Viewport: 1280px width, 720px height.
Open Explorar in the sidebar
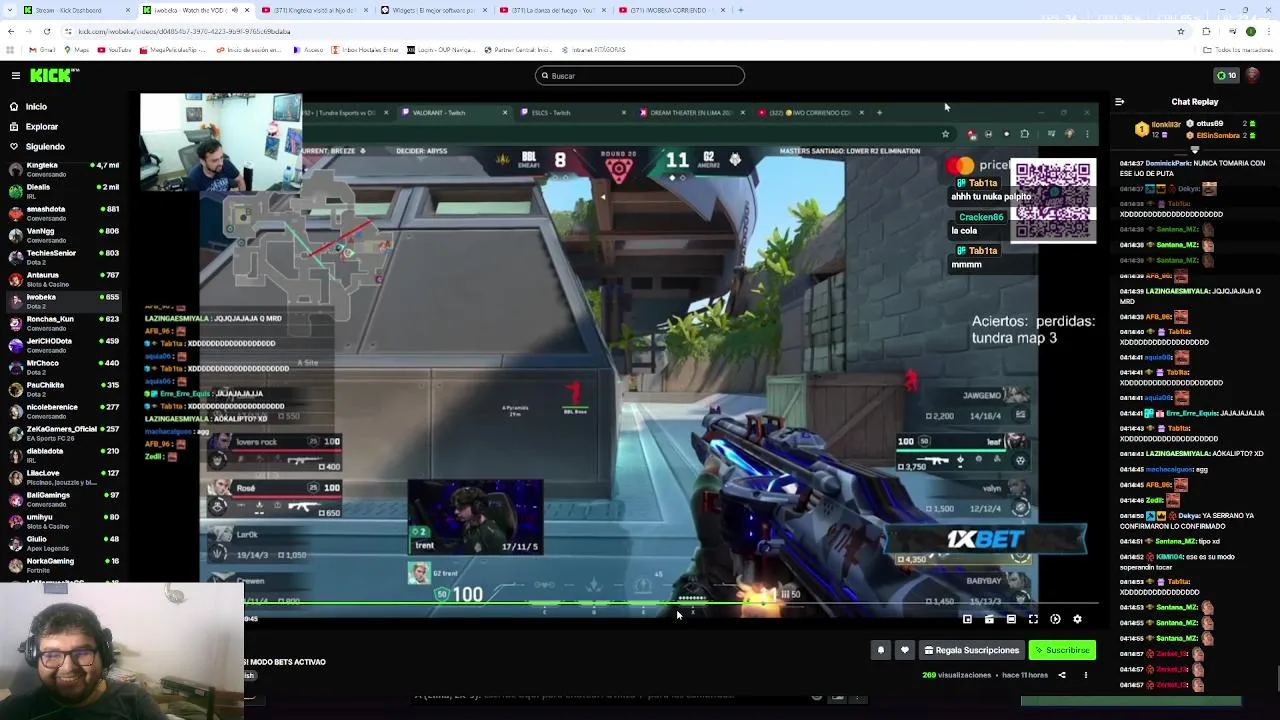click(41, 127)
